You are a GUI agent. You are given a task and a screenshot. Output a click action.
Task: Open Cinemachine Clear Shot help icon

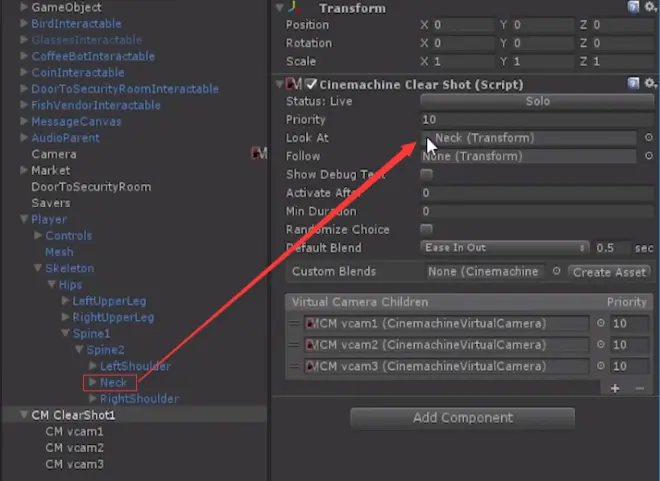(x=633, y=83)
